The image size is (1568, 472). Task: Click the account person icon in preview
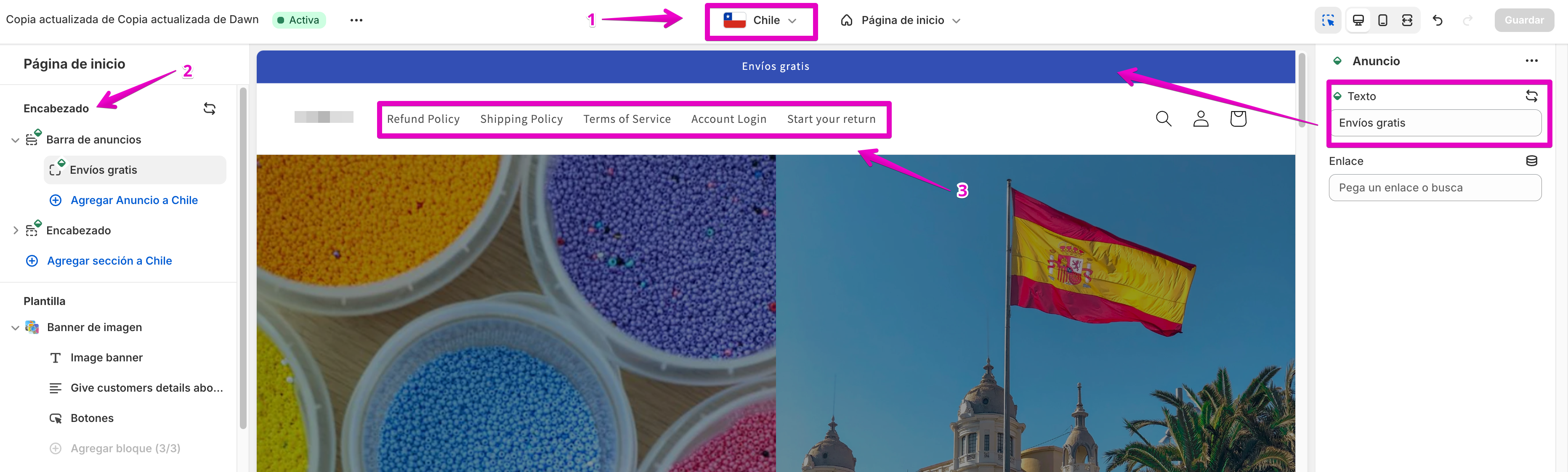[1200, 119]
